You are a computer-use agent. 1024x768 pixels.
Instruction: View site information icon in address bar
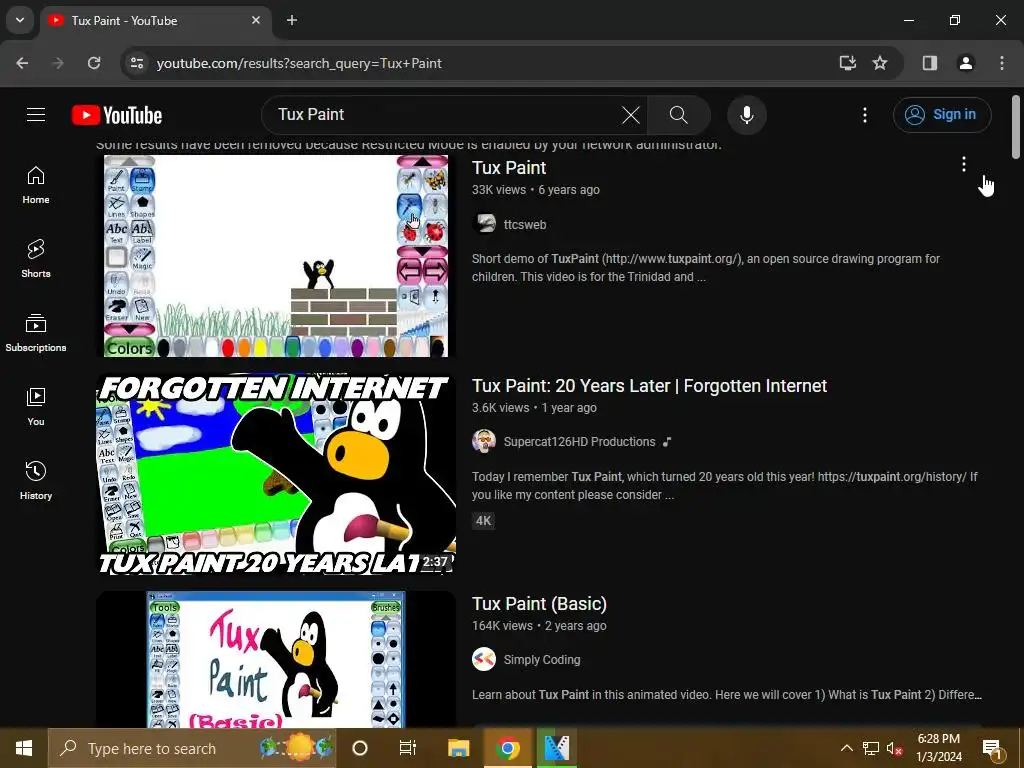(x=136, y=63)
